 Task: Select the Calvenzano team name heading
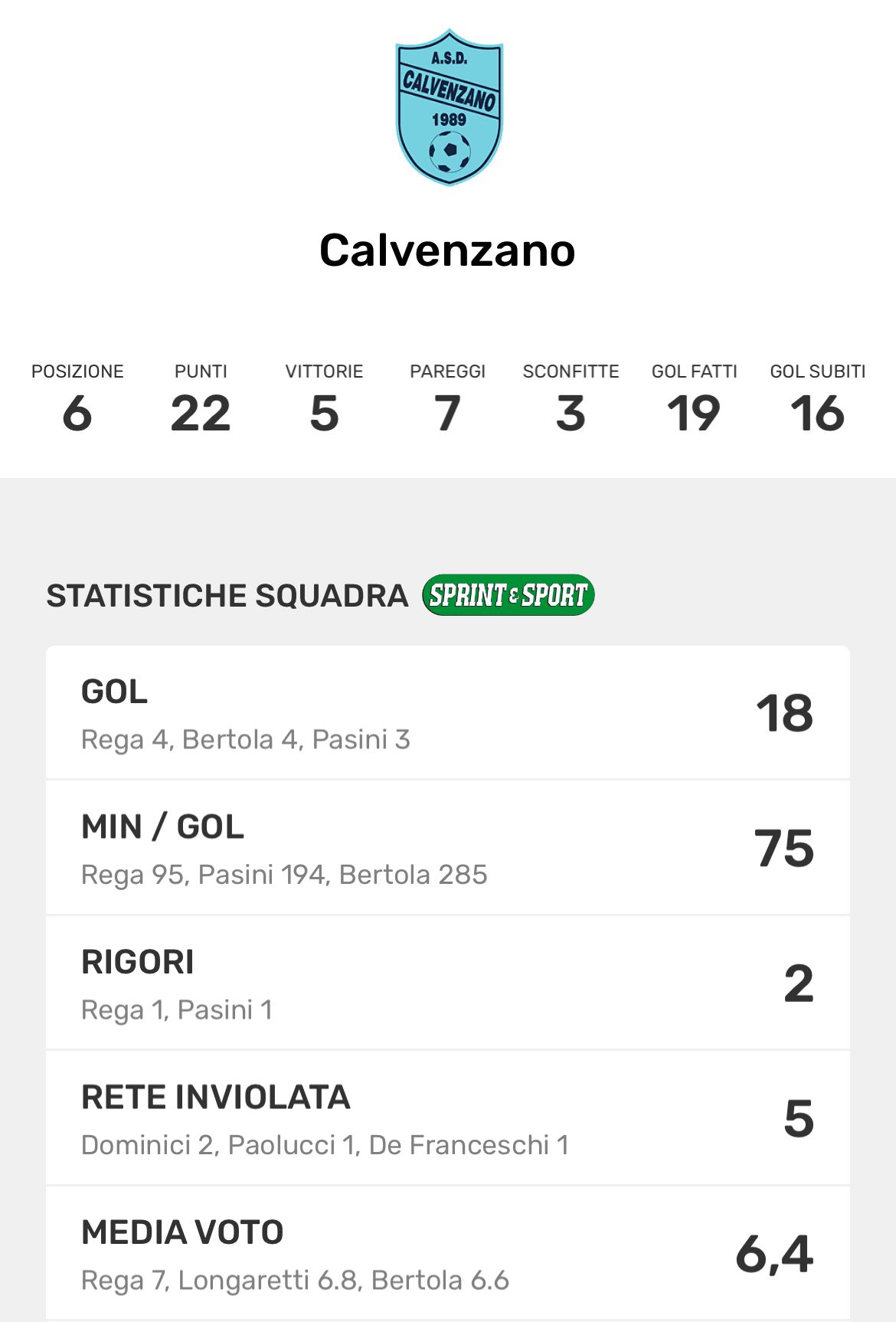[x=447, y=250]
